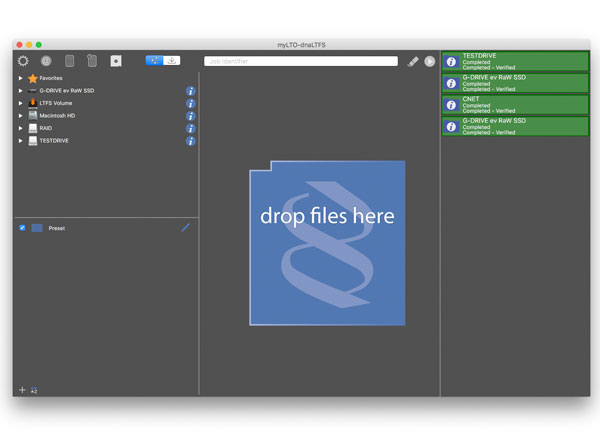Minimize the window with yellow button
Viewport: 600px width, 440px height.
[29, 45]
